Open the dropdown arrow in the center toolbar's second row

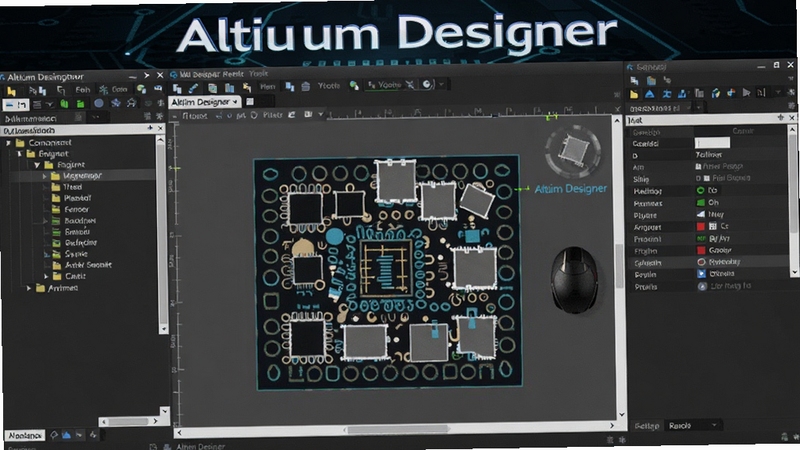[321, 114]
